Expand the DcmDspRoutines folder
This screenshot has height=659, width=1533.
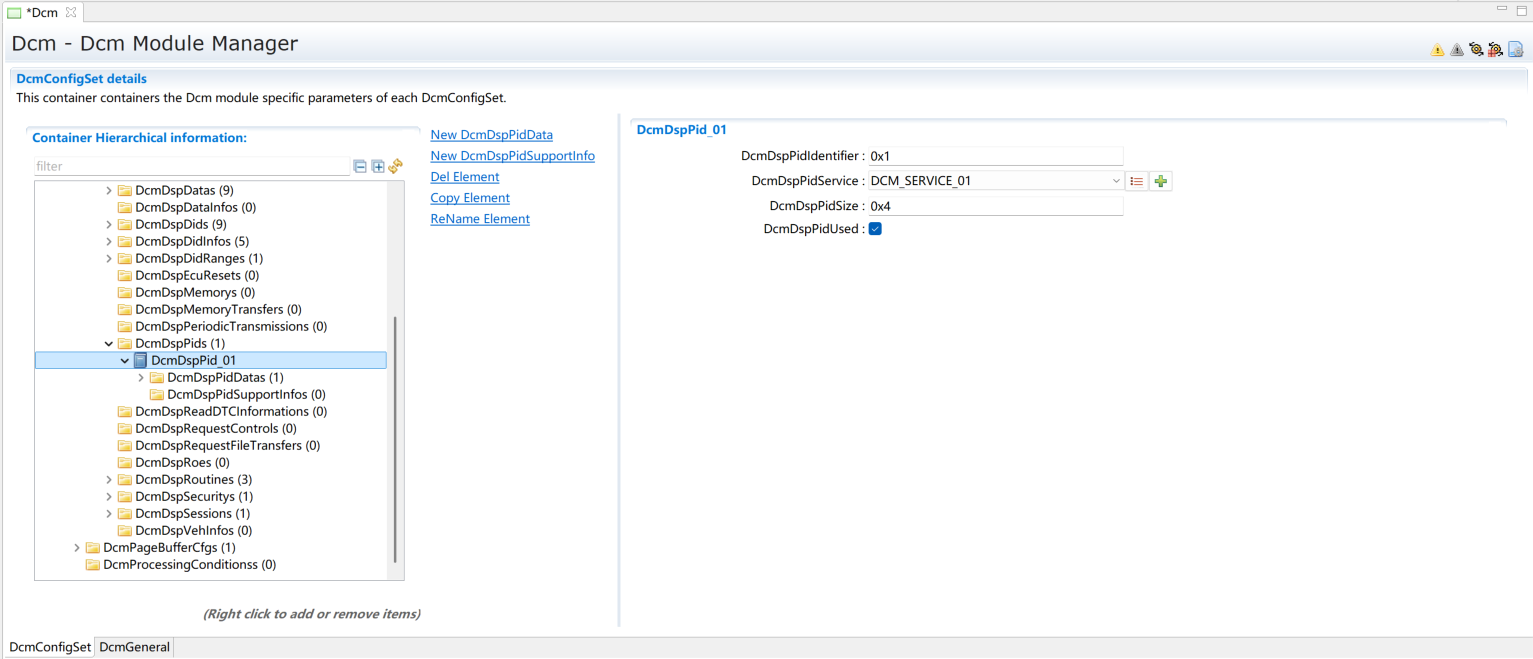(109, 480)
